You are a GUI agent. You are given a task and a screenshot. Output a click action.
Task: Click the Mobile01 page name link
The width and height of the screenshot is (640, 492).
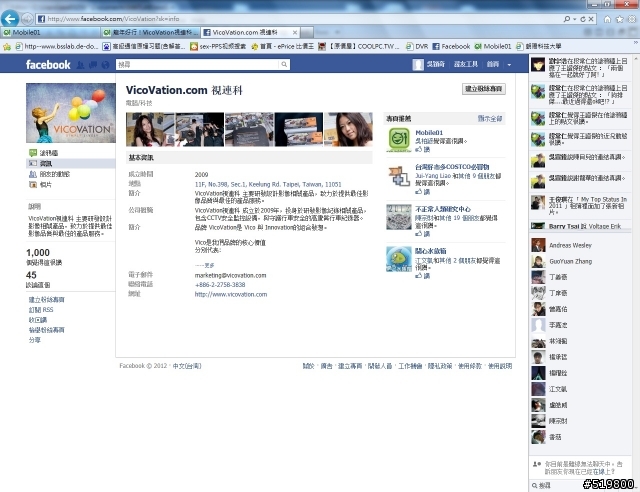click(429, 133)
